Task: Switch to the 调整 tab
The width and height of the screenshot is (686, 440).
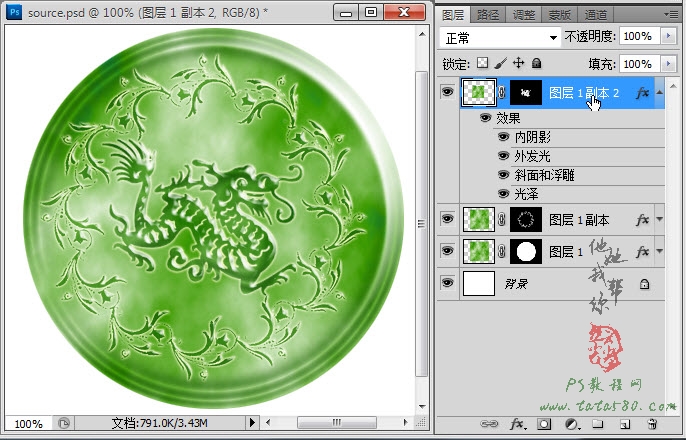Action: tap(524, 15)
